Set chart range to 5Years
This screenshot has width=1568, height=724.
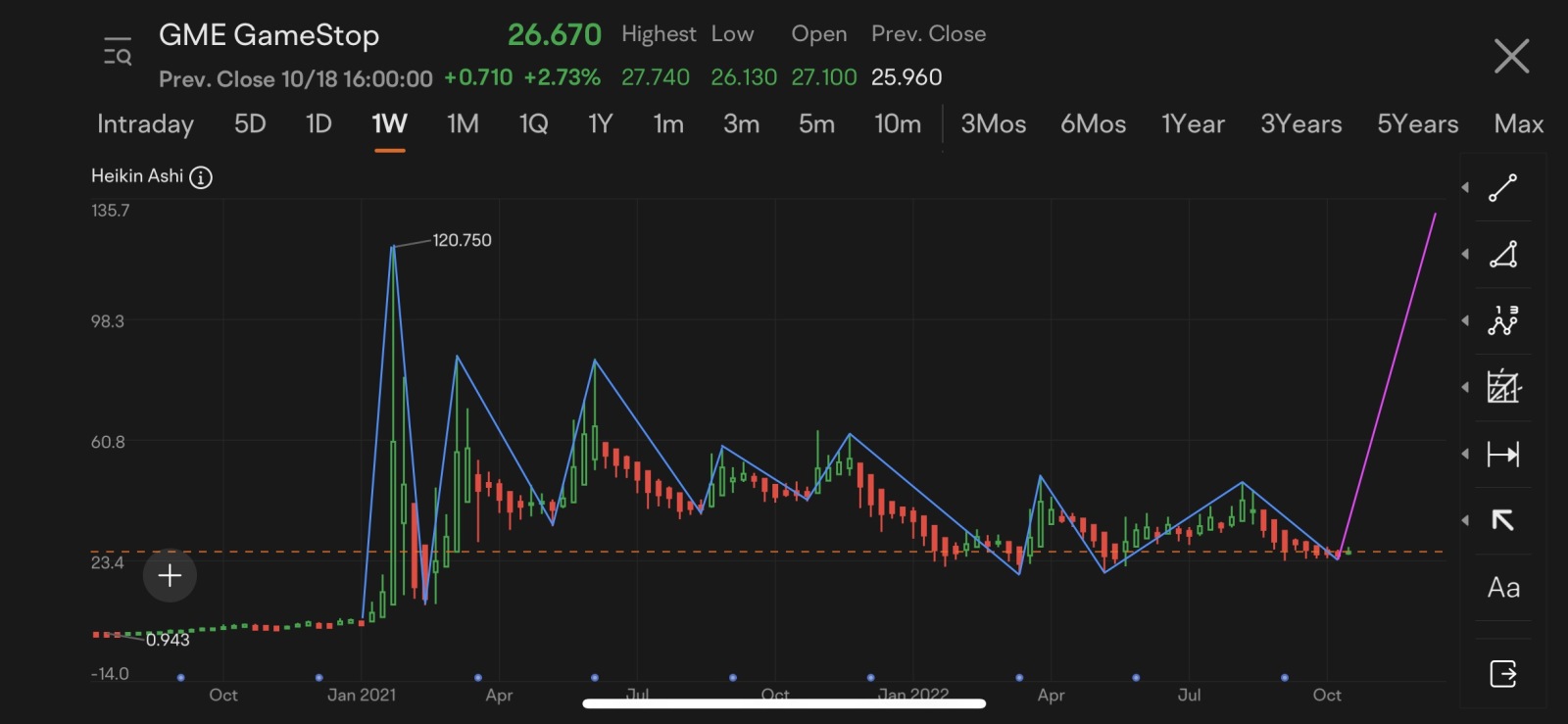tap(1417, 123)
